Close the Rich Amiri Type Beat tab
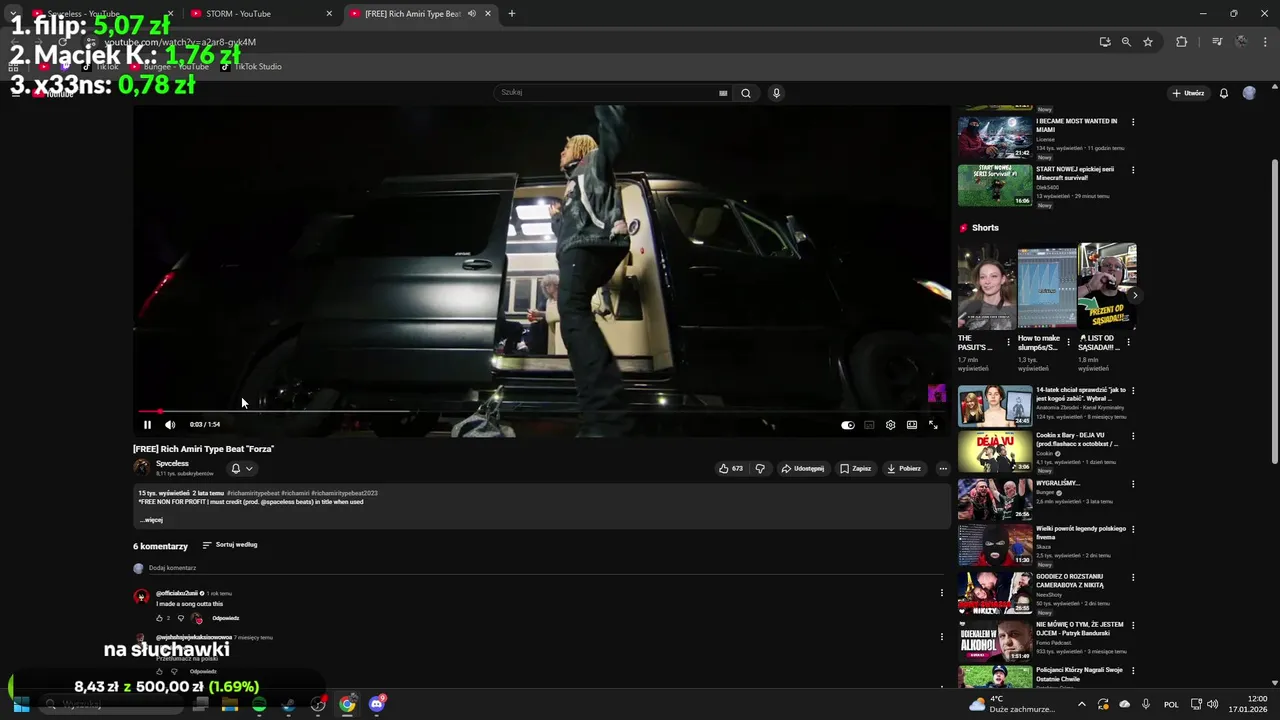Viewport: 1280px width, 720px height. click(x=488, y=14)
